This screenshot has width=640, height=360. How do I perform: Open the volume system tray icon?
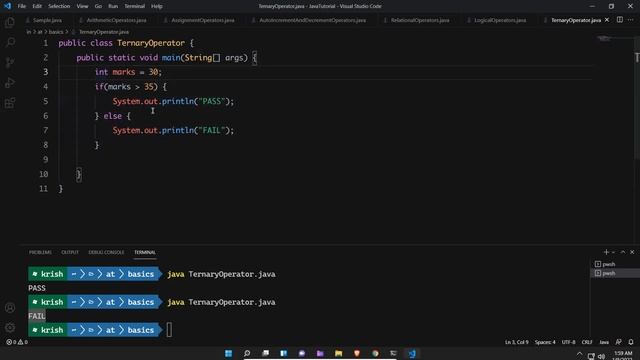point(601,356)
